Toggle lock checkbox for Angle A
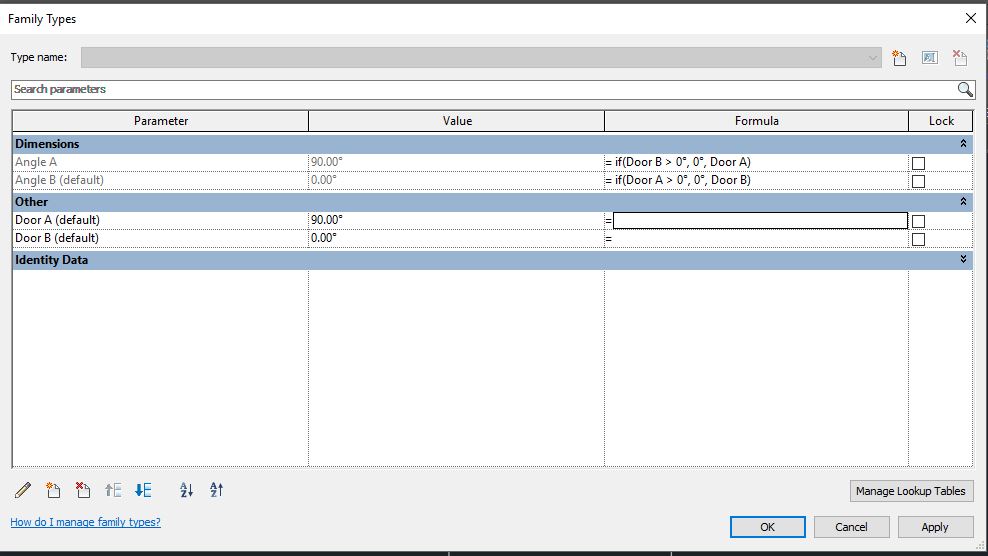 coord(918,163)
